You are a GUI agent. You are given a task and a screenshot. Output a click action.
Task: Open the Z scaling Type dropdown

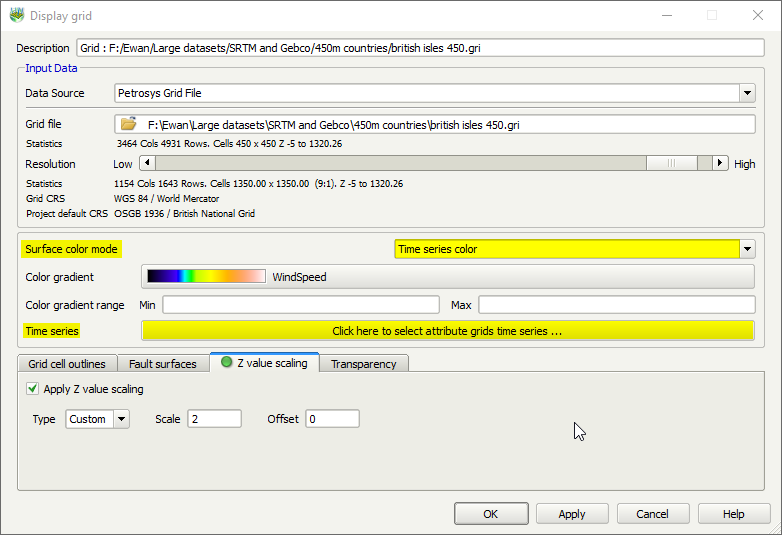(121, 419)
